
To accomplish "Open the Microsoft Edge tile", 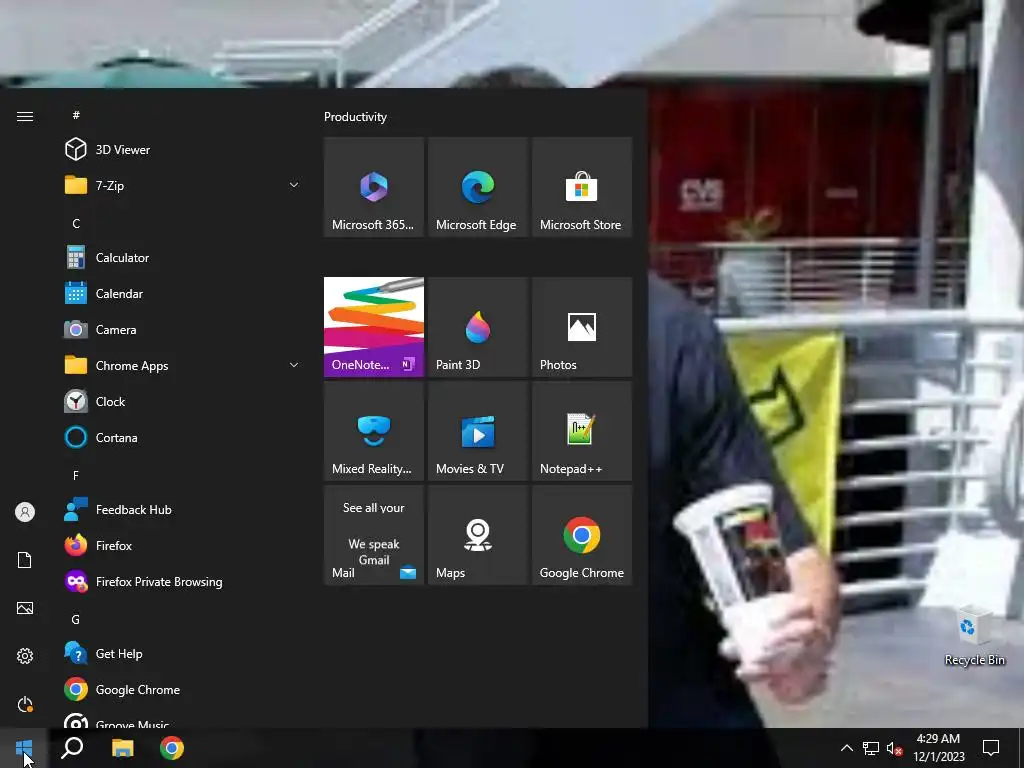I will click(x=477, y=187).
